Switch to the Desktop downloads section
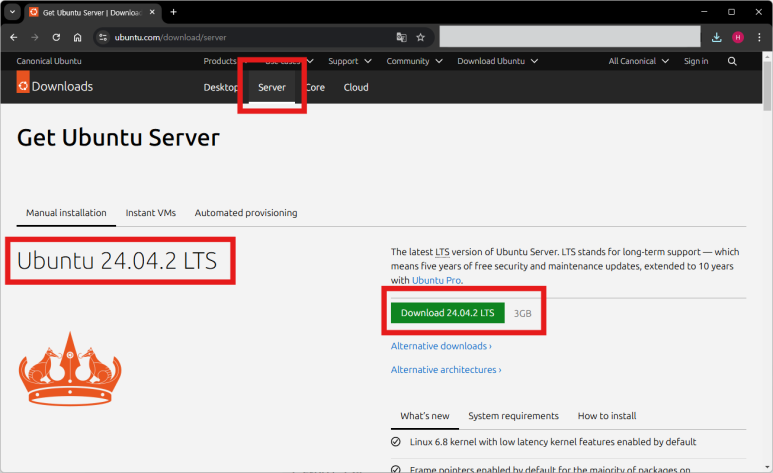Image resolution: width=773 pixels, height=473 pixels. pyautogui.click(x=221, y=87)
